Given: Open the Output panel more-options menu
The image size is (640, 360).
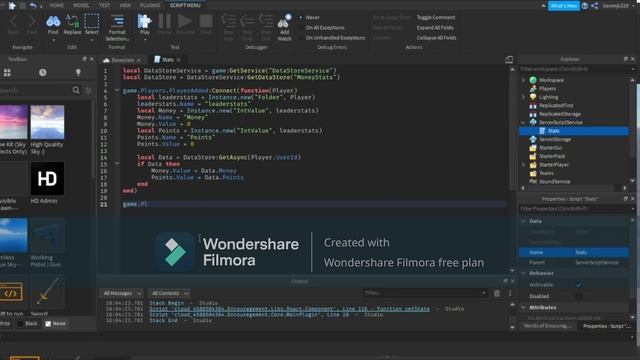Looking at the screenshot, I should [510, 293].
